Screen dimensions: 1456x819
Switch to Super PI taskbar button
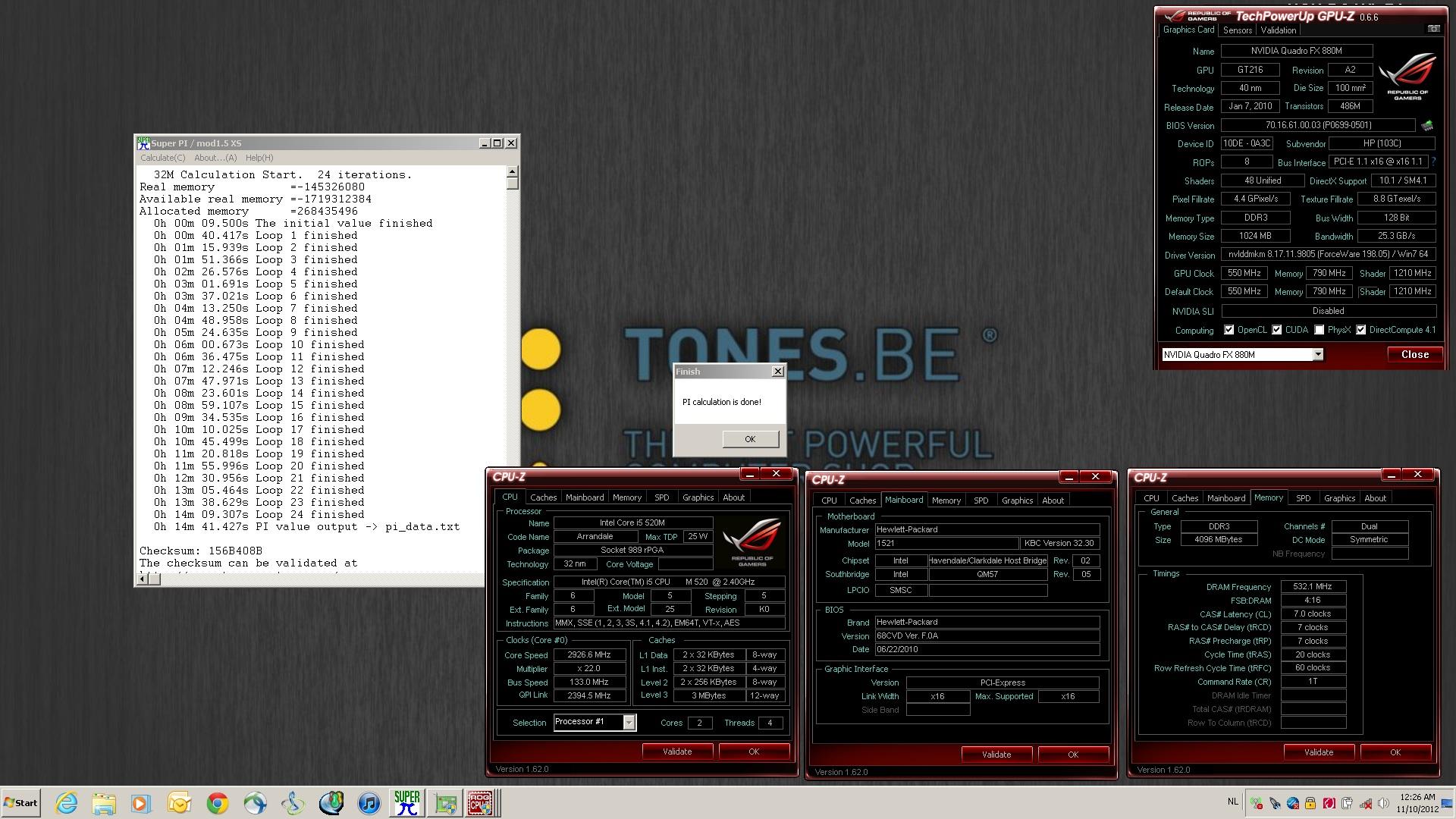tap(407, 803)
